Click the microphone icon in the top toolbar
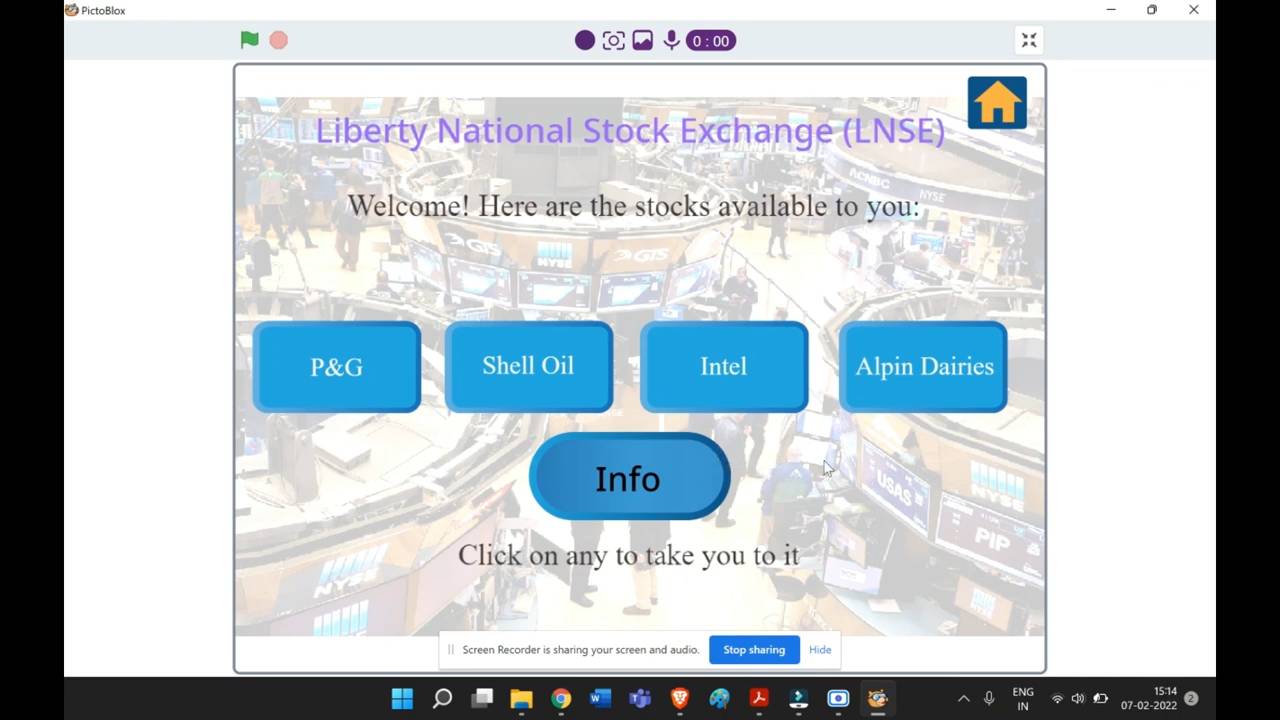Screen dimensions: 1280x720 tap(672, 41)
